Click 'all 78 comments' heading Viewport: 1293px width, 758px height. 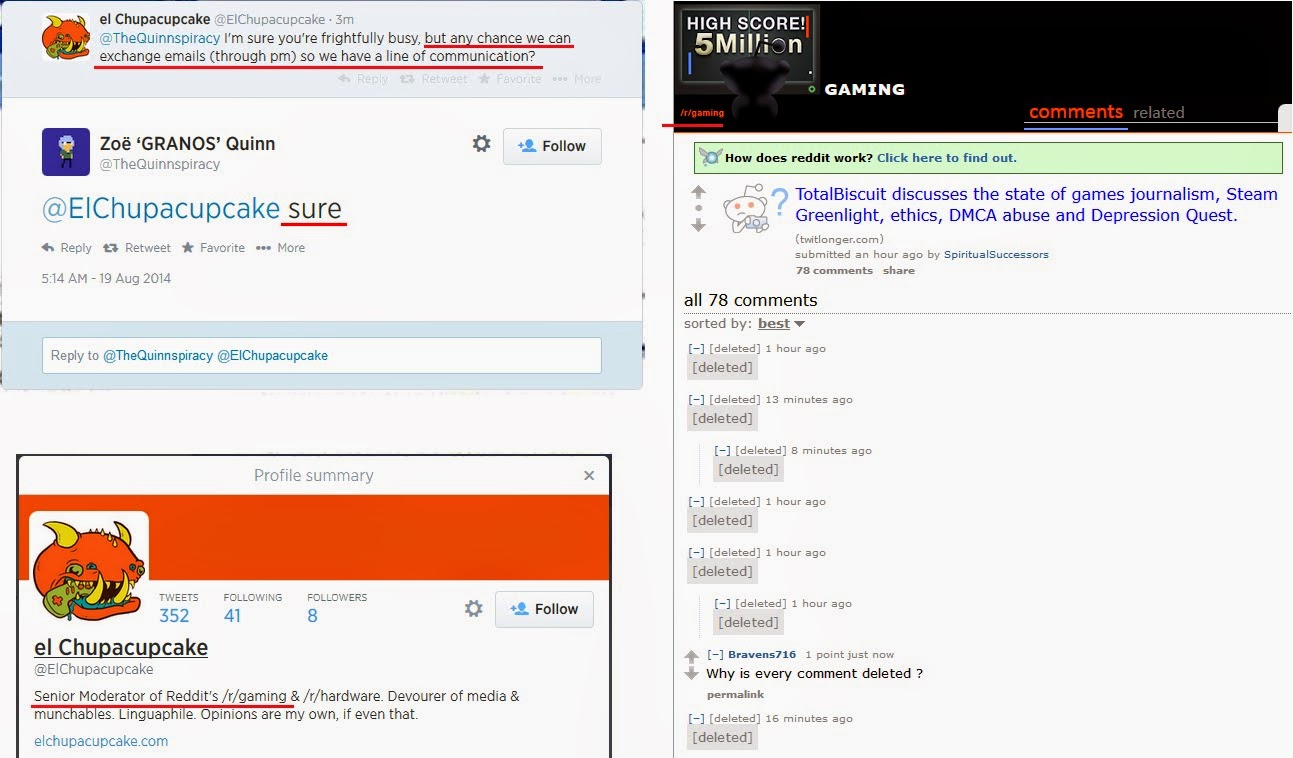[x=750, y=300]
